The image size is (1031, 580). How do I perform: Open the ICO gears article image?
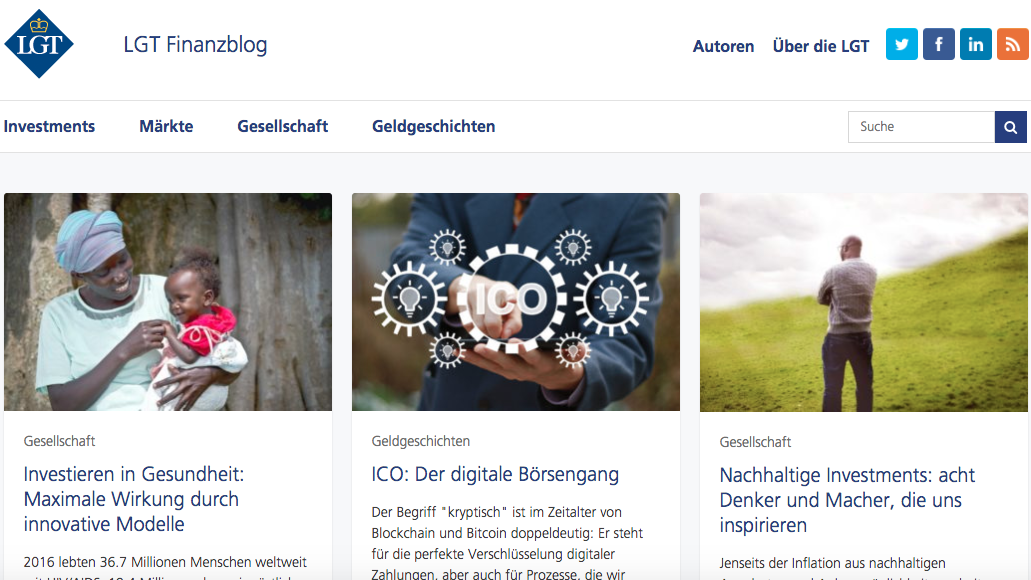(516, 302)
